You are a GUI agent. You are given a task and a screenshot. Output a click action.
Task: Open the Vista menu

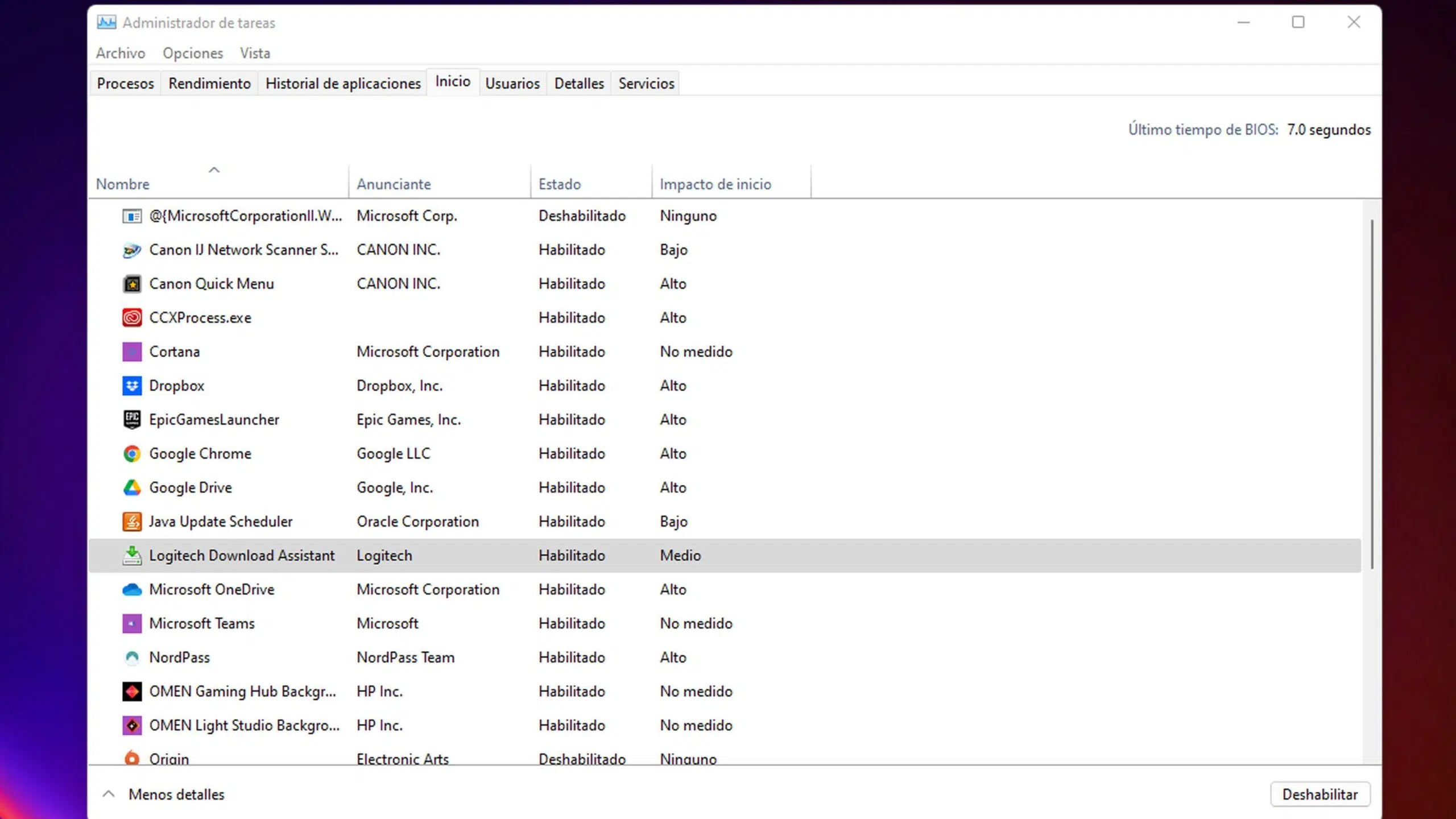click(255, 53)
